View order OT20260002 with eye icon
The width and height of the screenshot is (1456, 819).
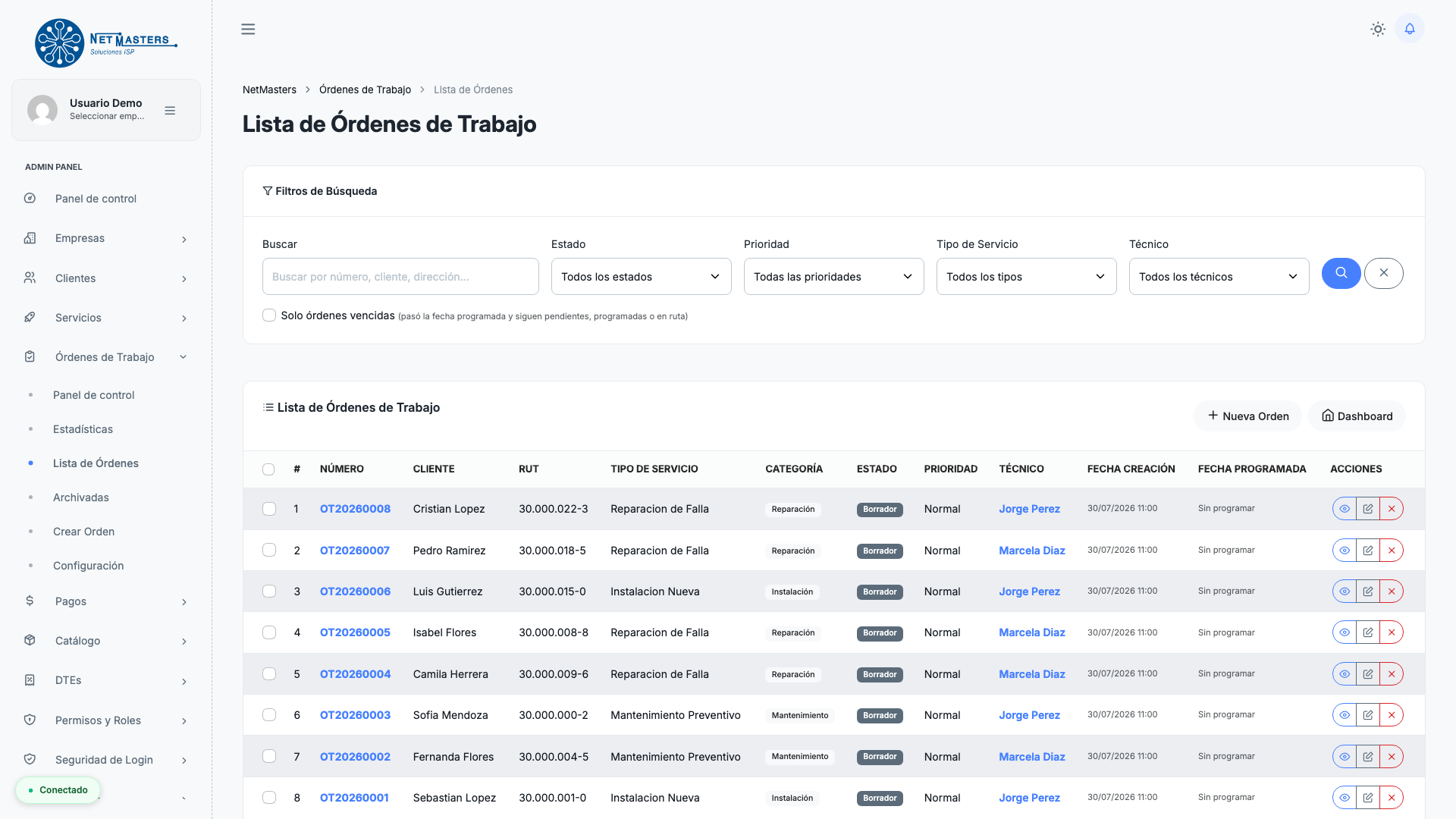(1345, 757)
